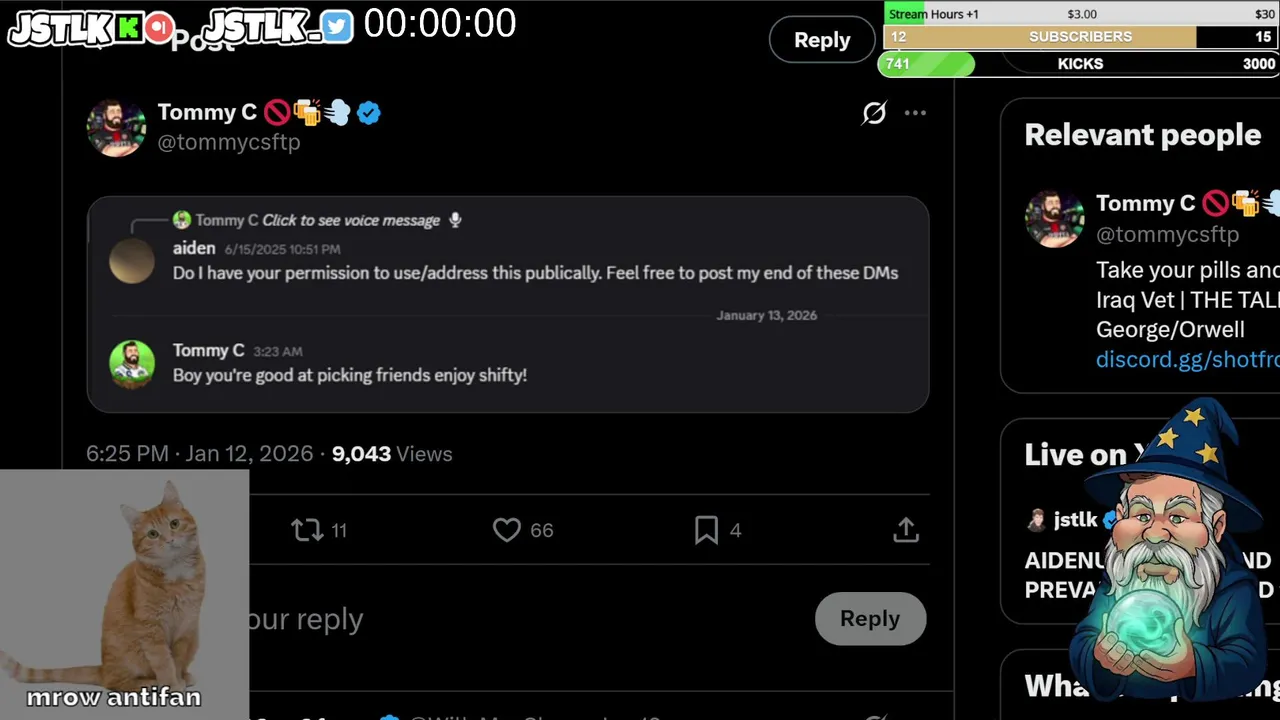Open Tommy C's profile avatar on the post
The width and height of the screenshot is (1280, 720).
click(116, 127)
